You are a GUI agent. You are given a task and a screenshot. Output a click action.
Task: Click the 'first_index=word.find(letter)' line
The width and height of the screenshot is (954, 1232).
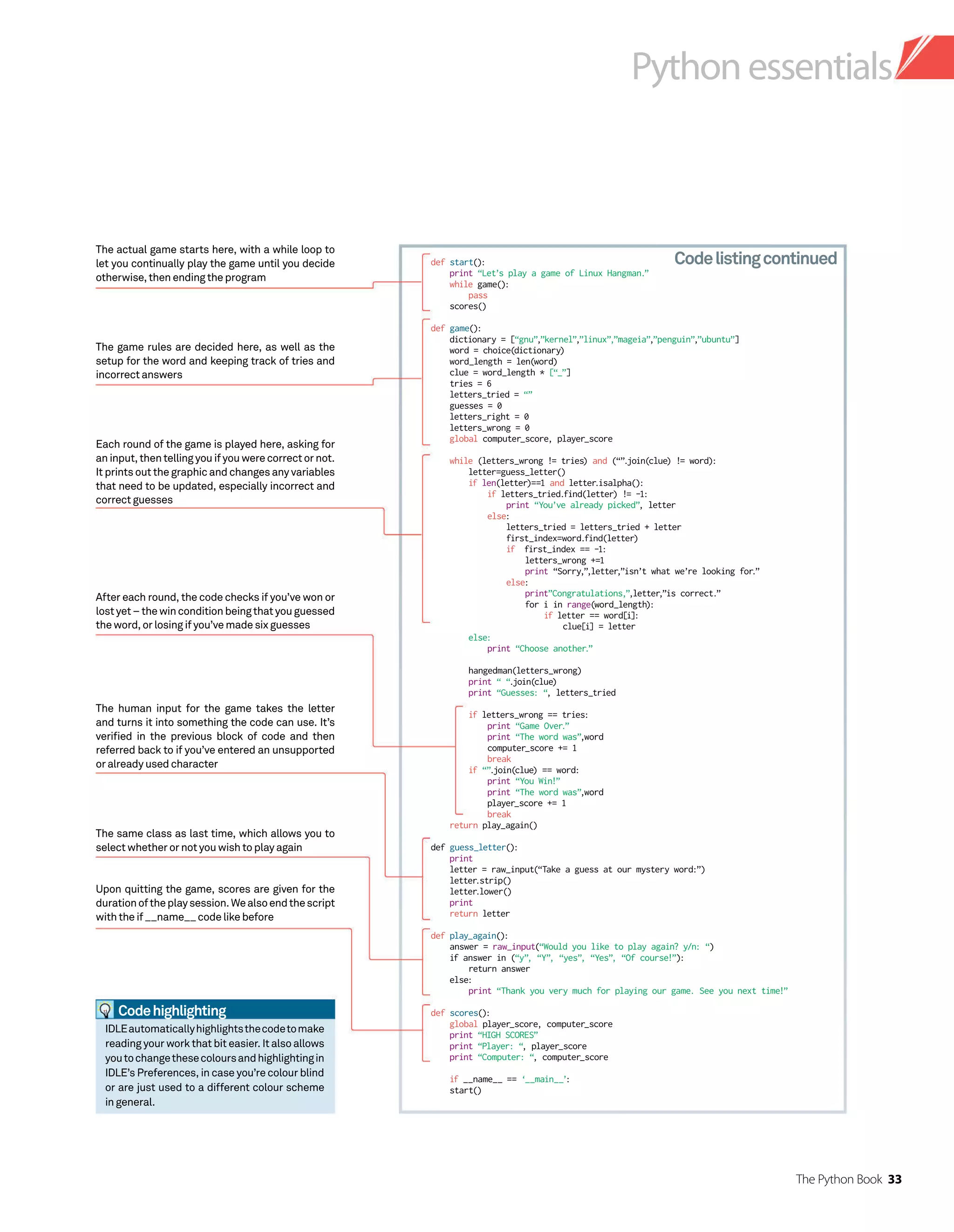tap(572, 538)
